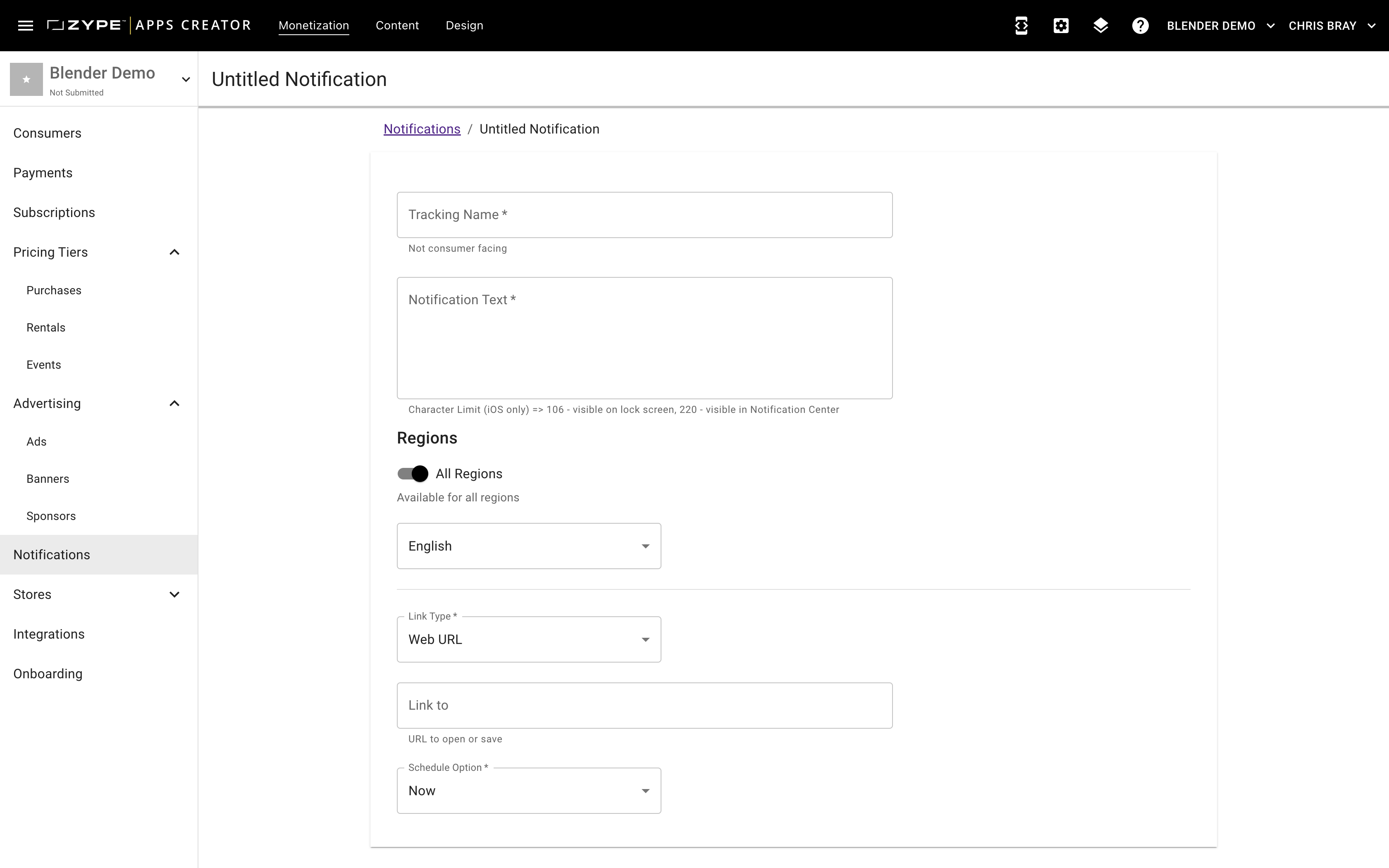The width and height of the screenshot is (1389, 868).
Task: Select Events under Pricing Tiers
Action: click(99, 365)
